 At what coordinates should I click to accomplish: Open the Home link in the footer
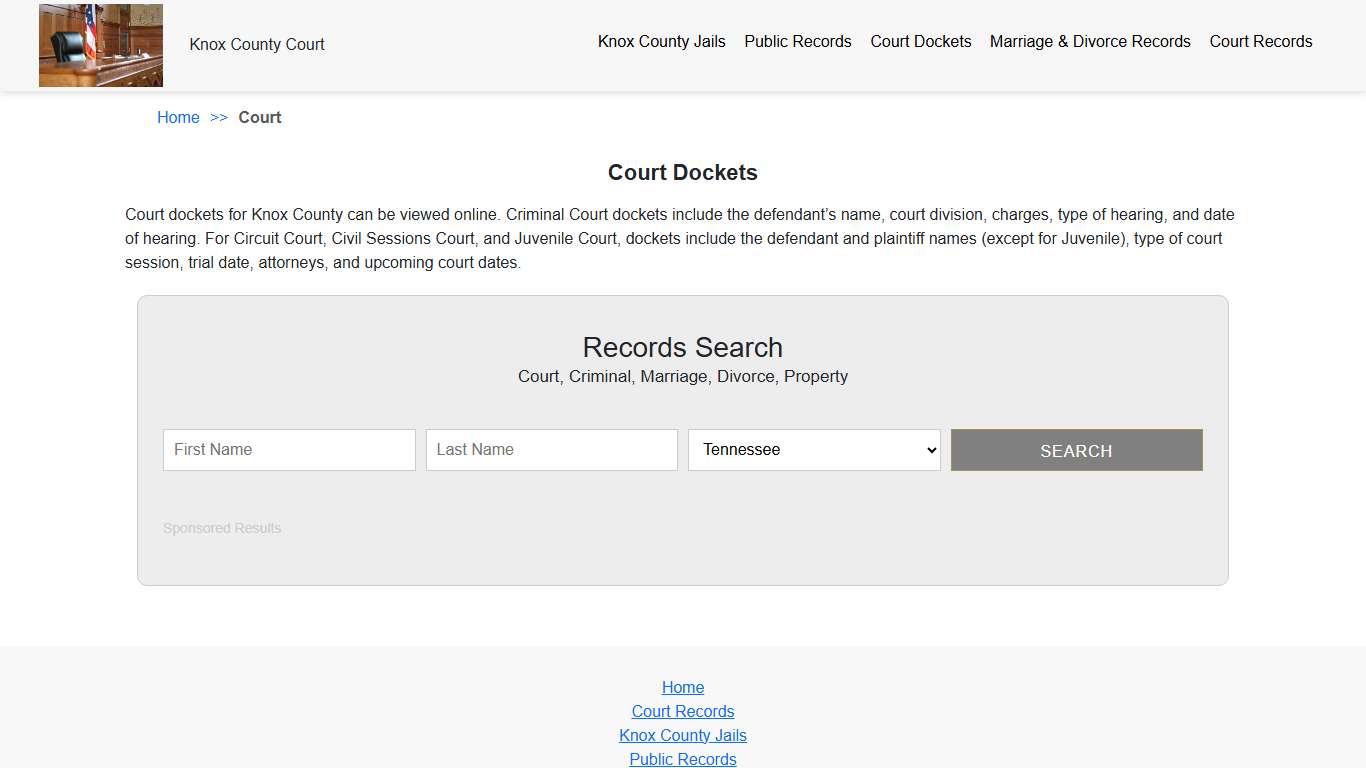683,687
